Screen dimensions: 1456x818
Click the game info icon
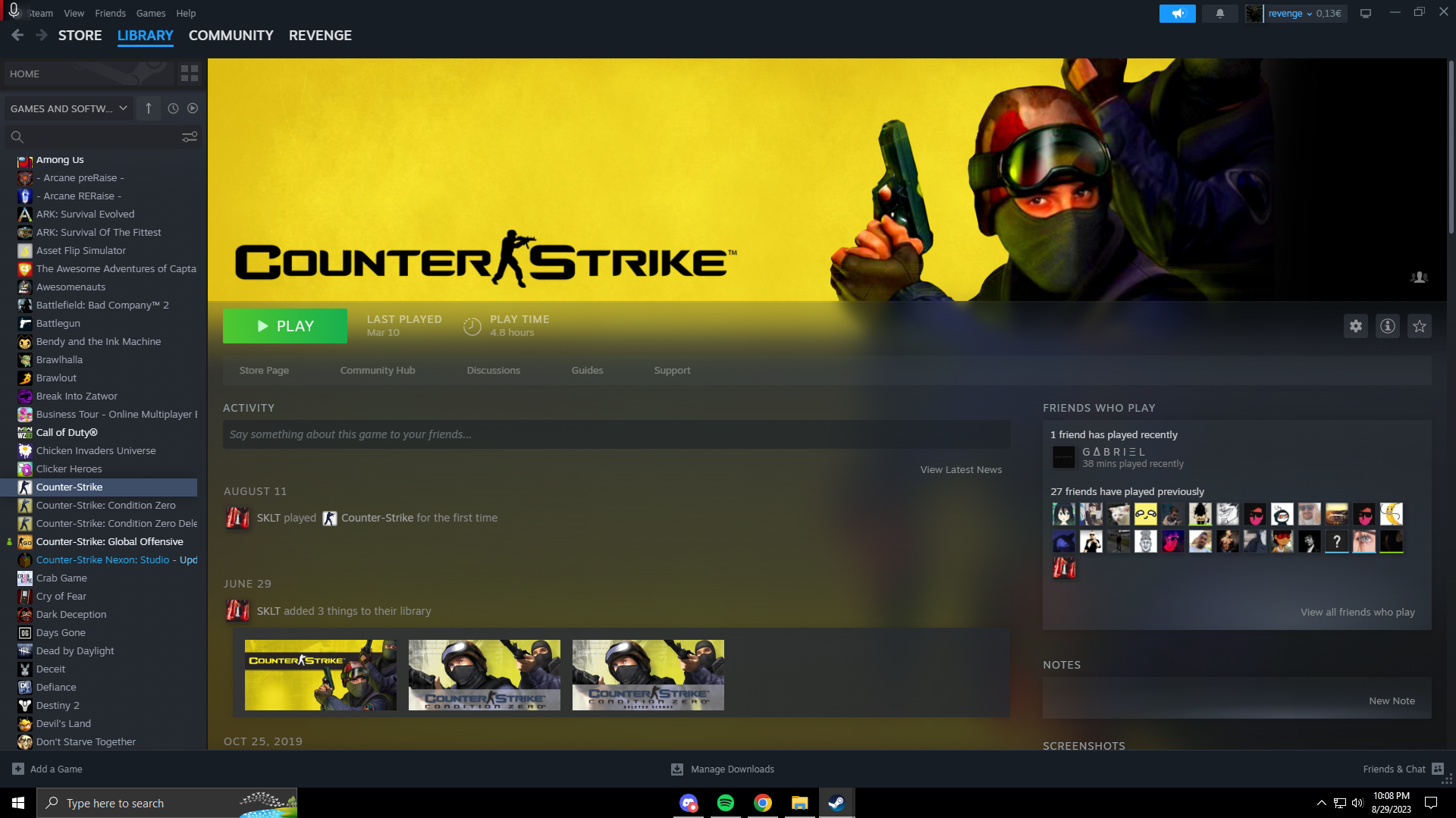click(1387, 326)
